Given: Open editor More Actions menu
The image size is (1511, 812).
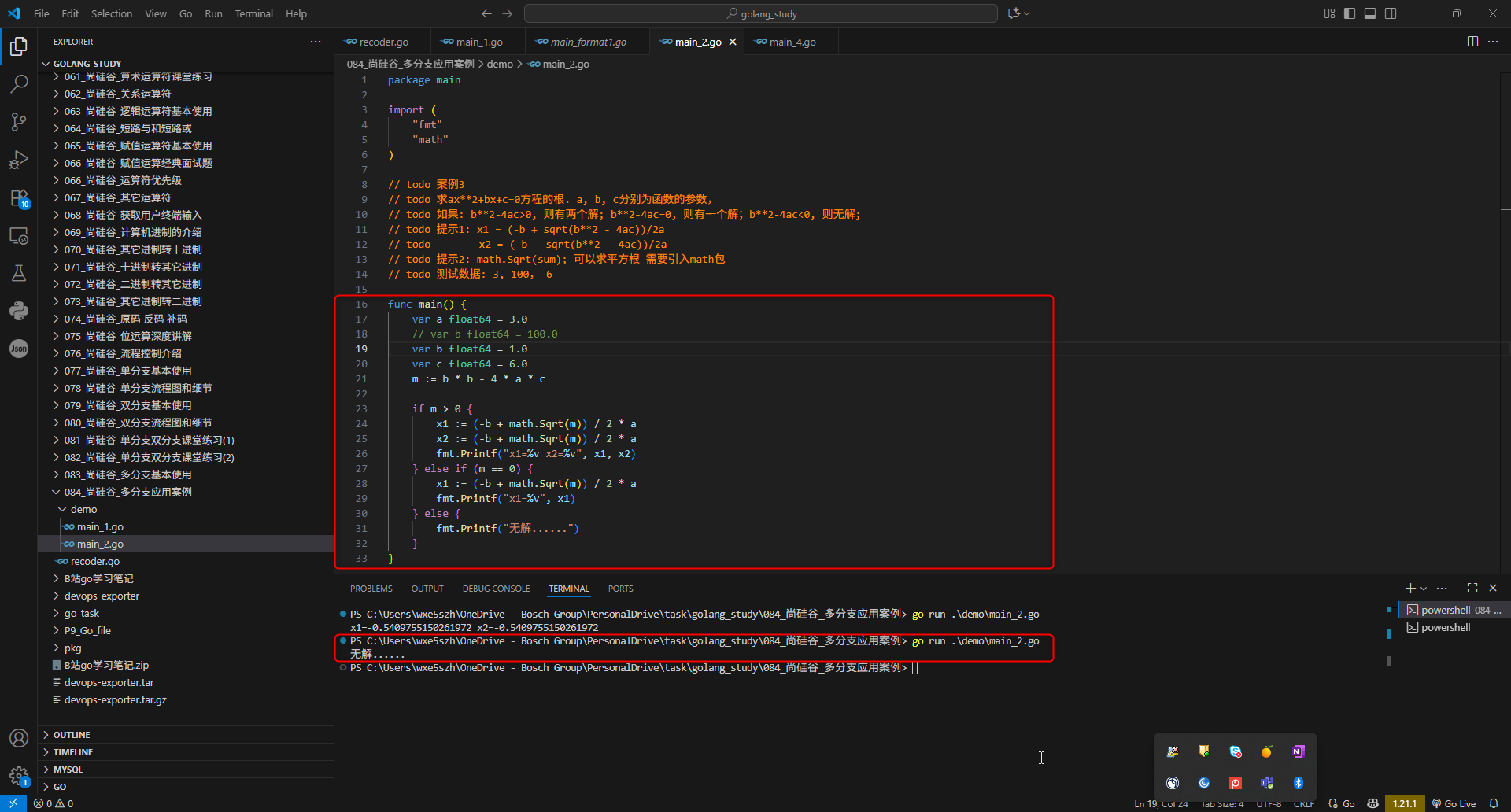Looking at the screenshot, I should pyautogui.click(x=1493, y=42).
